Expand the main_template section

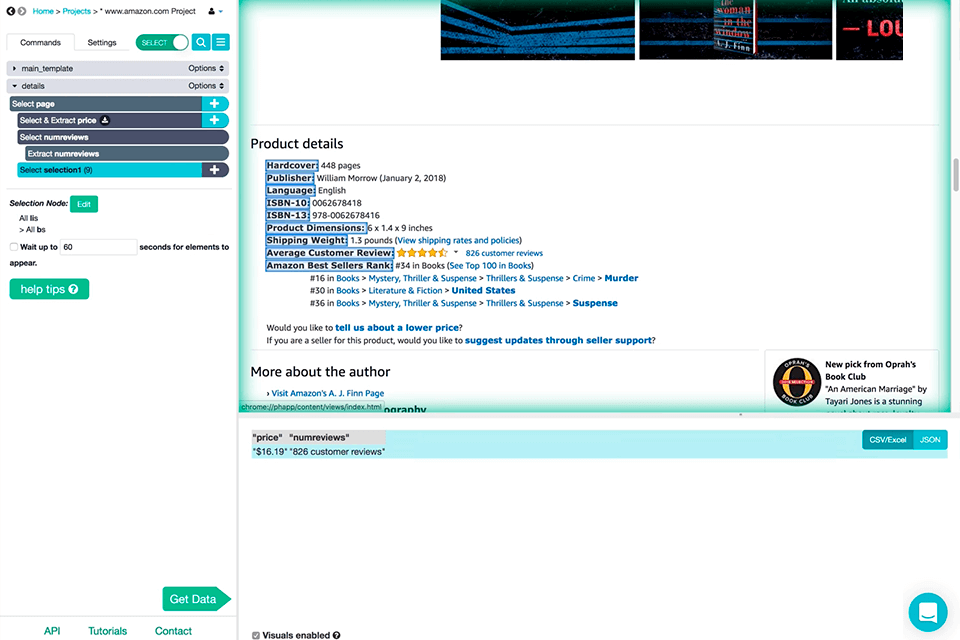(x=15, y=69)
